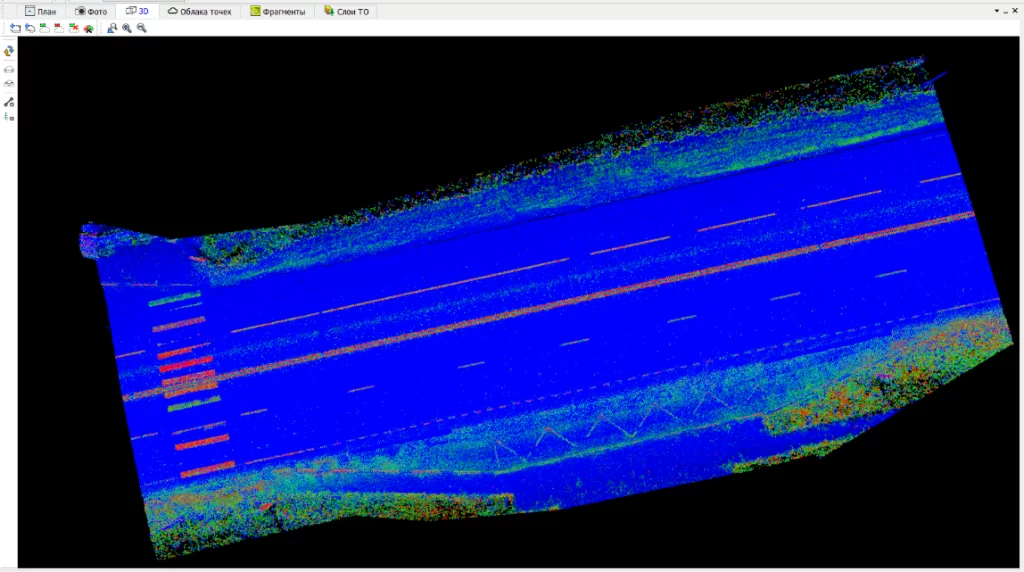Click the blue undo arrow toolbar icon

pyautogui.click(x=30, y=28)
